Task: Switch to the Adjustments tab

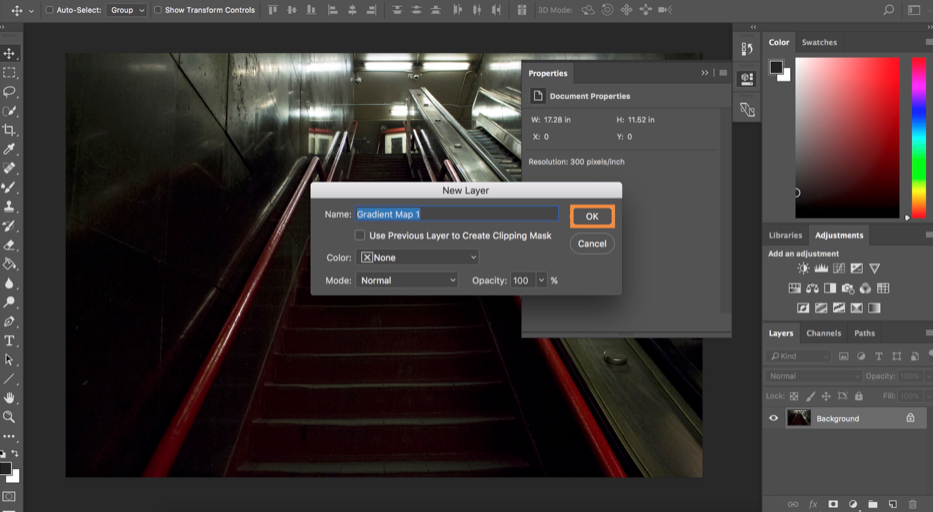Action: tap(839, 235)
